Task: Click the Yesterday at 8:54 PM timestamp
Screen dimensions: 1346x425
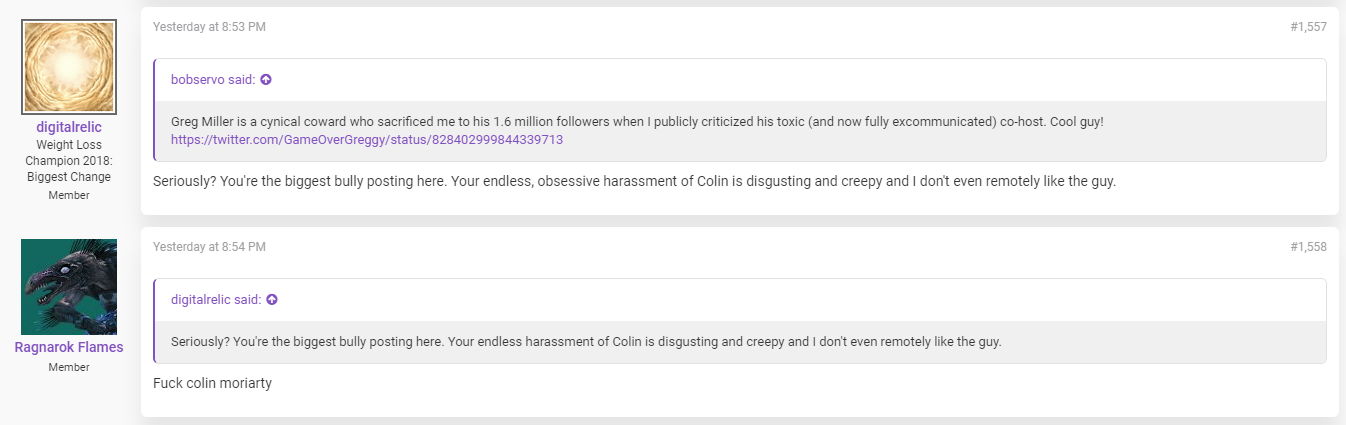Action: [209, 247]
